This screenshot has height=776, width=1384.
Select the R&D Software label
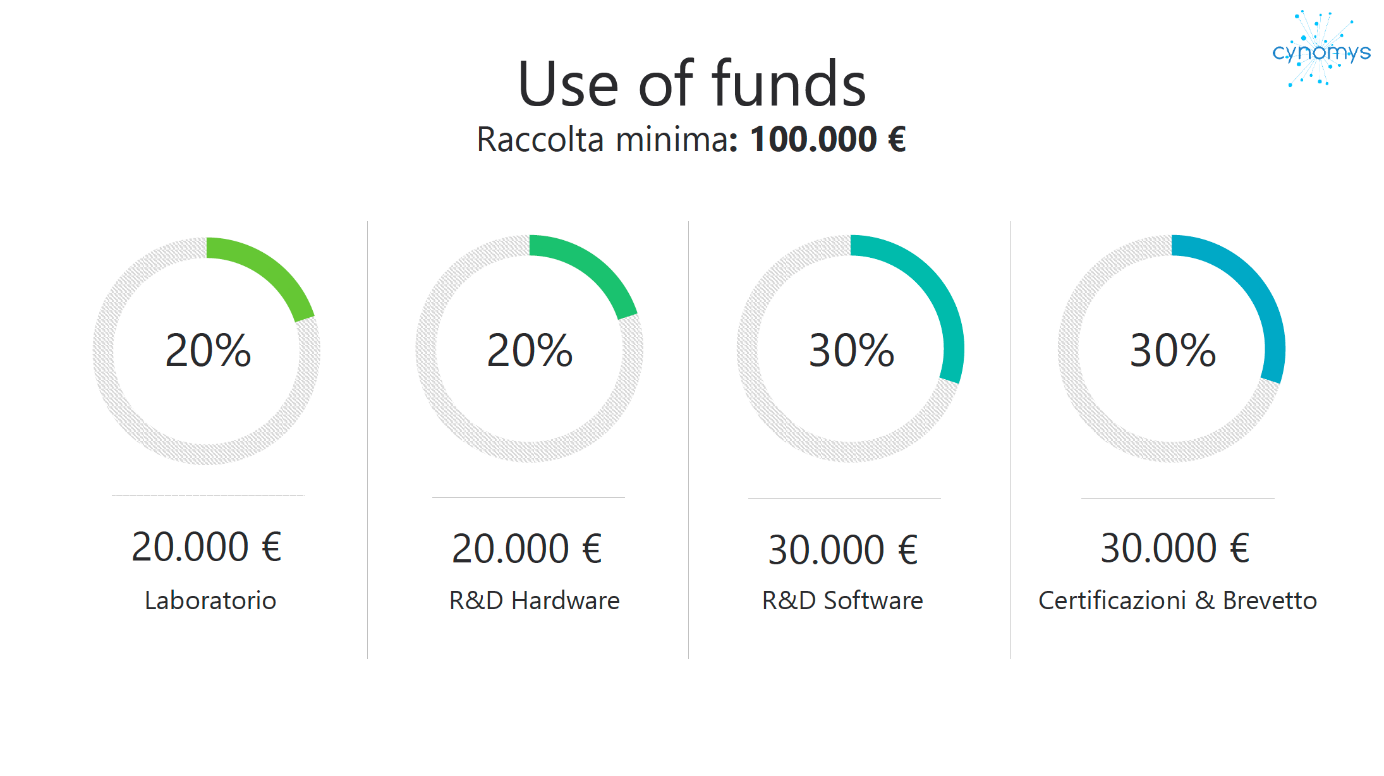[842, 601]
